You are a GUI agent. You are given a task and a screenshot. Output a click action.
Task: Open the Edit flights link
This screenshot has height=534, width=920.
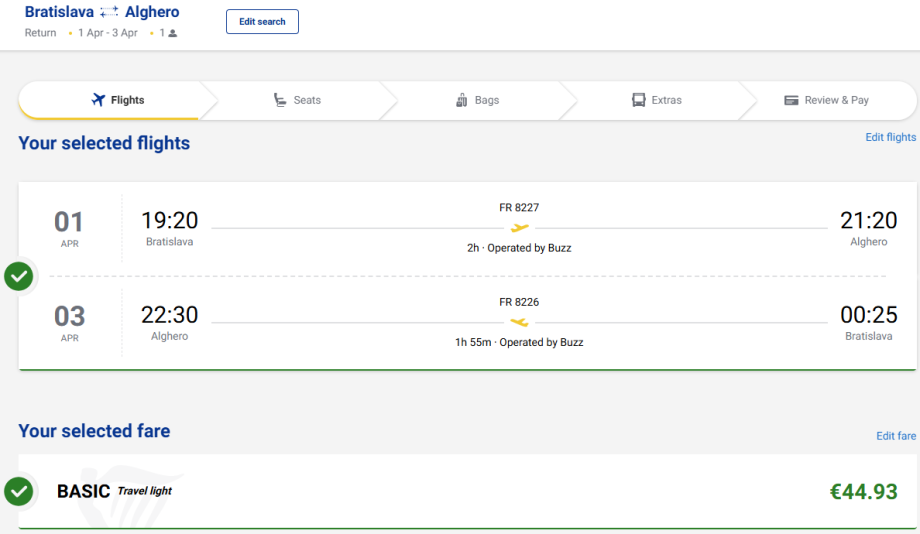pos(890,137)
